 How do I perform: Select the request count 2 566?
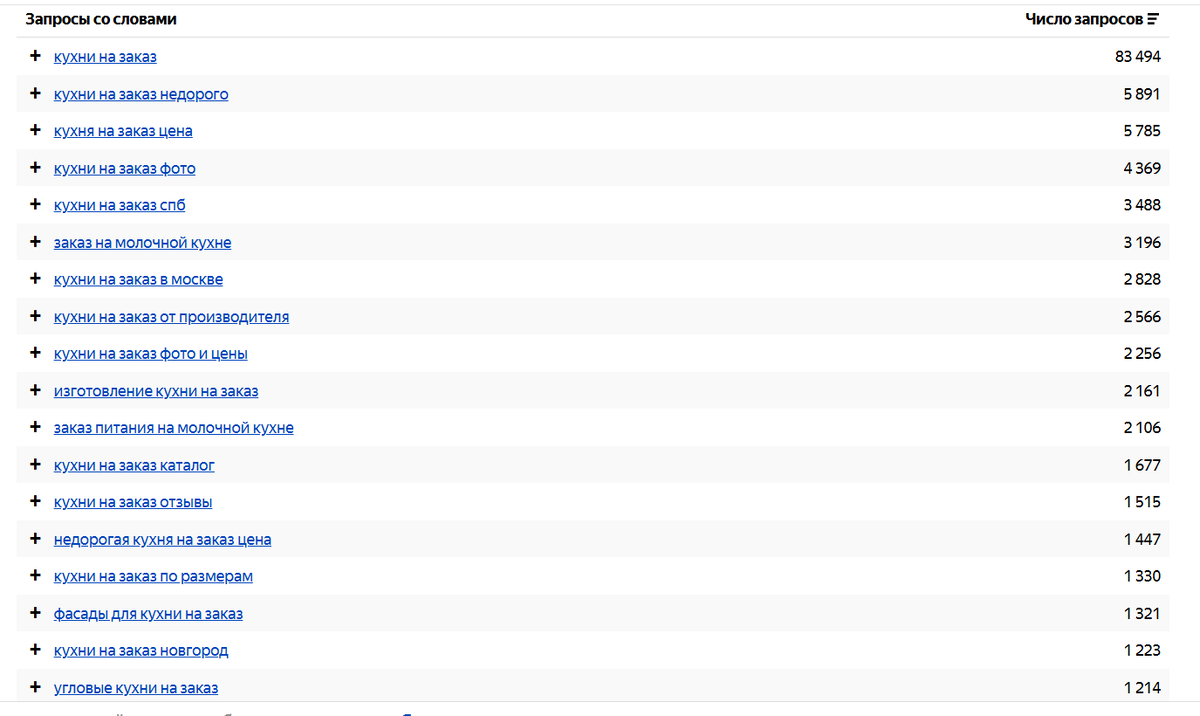[1142, 317]
